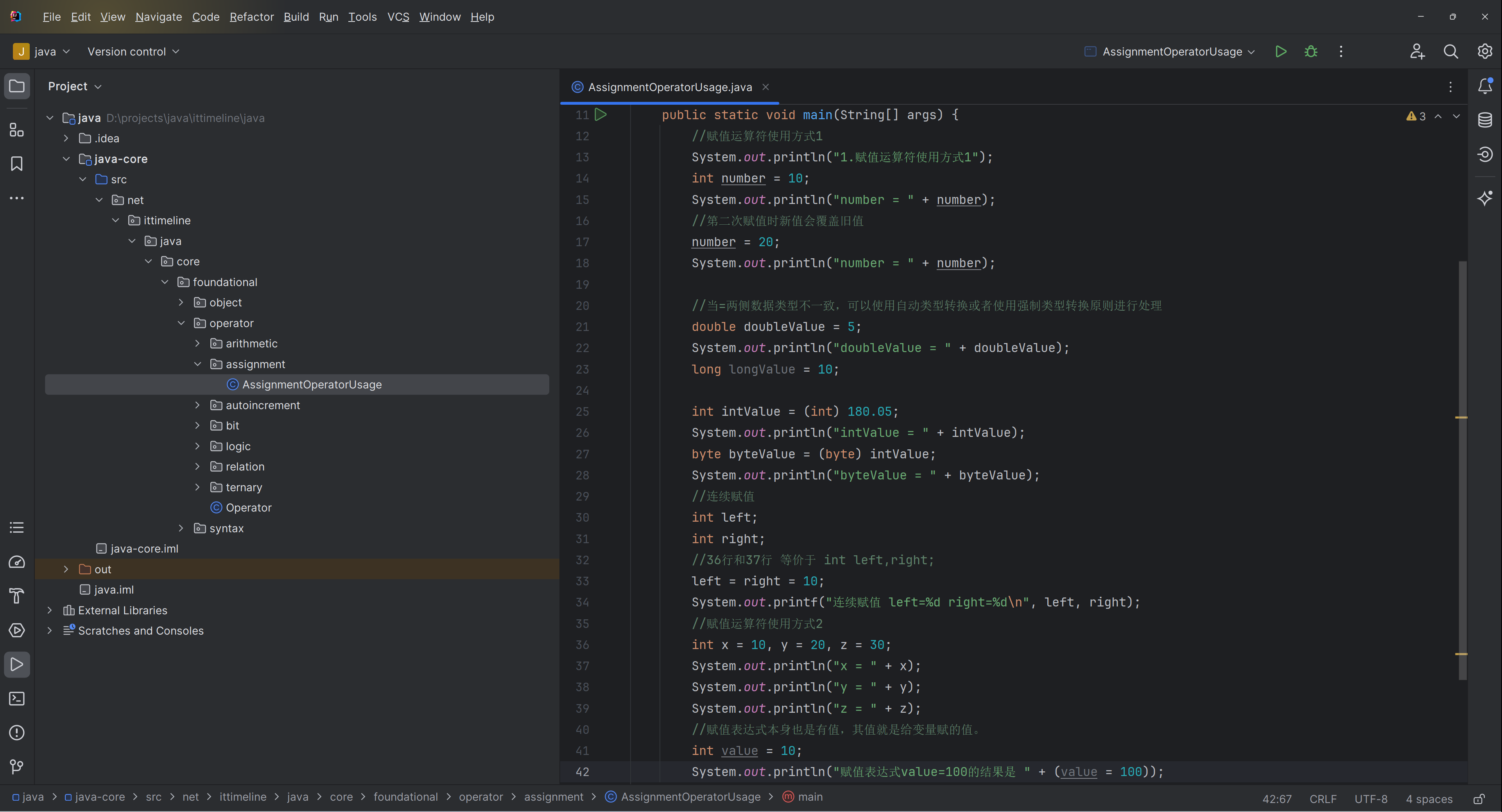Expand the ternary package

197,487
